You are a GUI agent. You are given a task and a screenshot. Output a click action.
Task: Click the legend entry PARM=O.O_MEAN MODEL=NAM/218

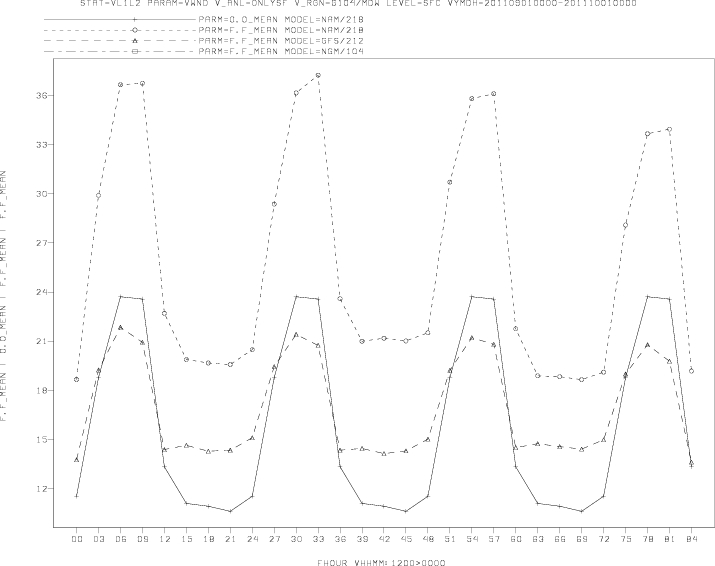pyautogui.click(x=204, y=20)
